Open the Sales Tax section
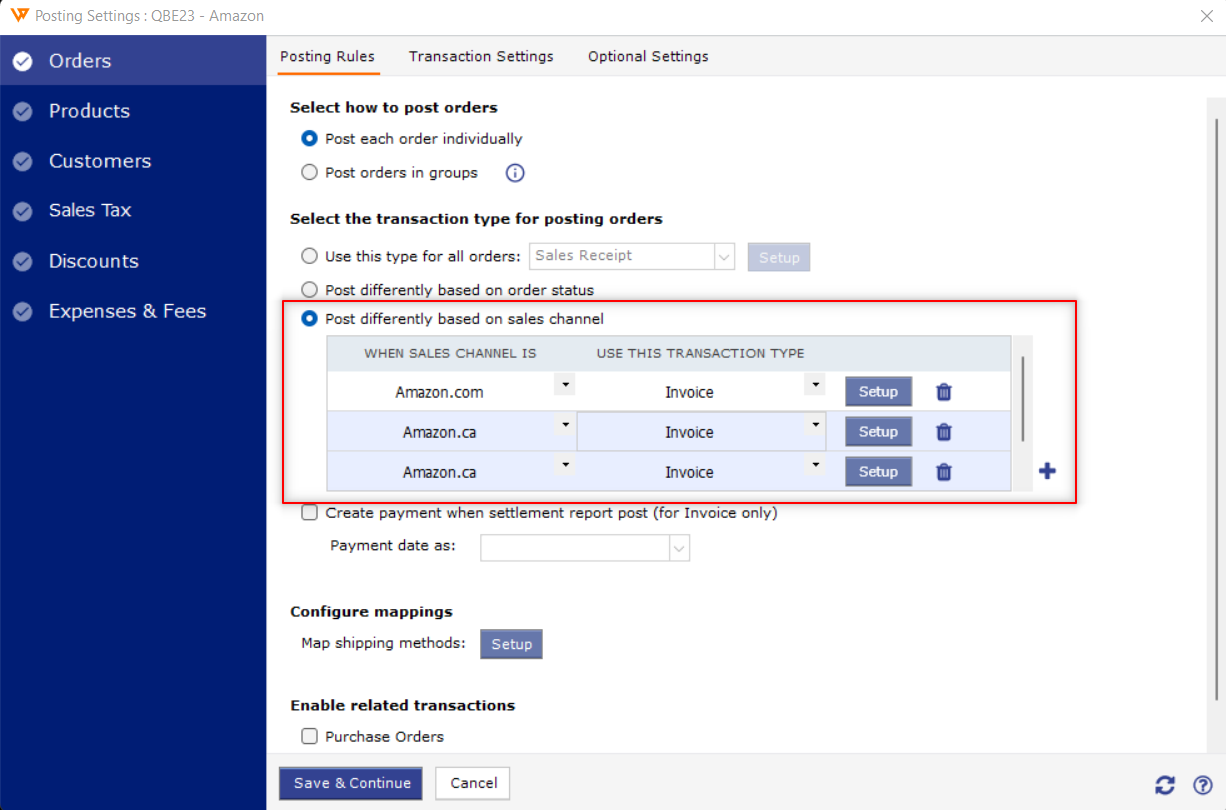This screenshot has width=1226, height=810. (133, 211)
